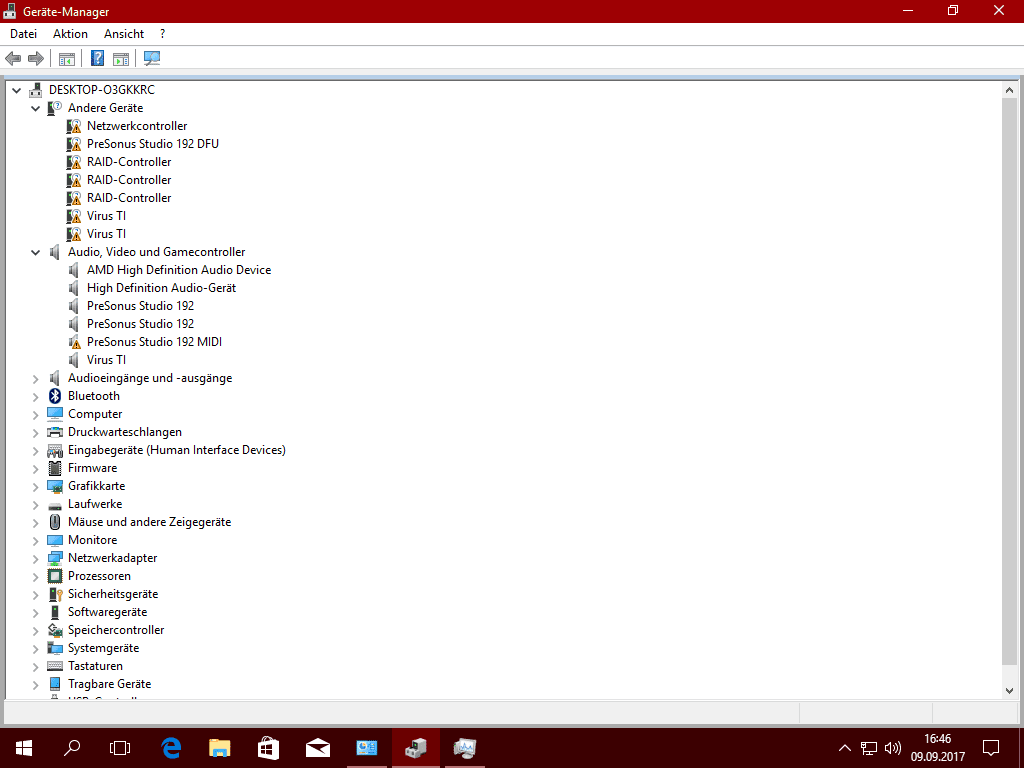
Task: Click the AMD High Definition Audio speaker icon
Action: [x=74, y=270]
